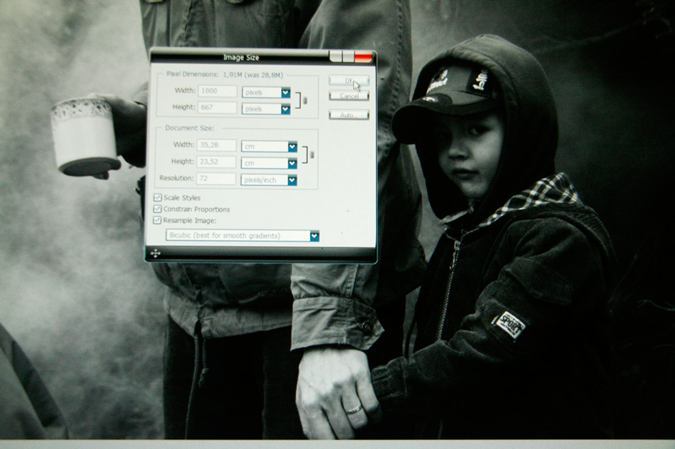Uncheck the Constrain Proportions checkbox
675x449 pixels.
[158, 209]
